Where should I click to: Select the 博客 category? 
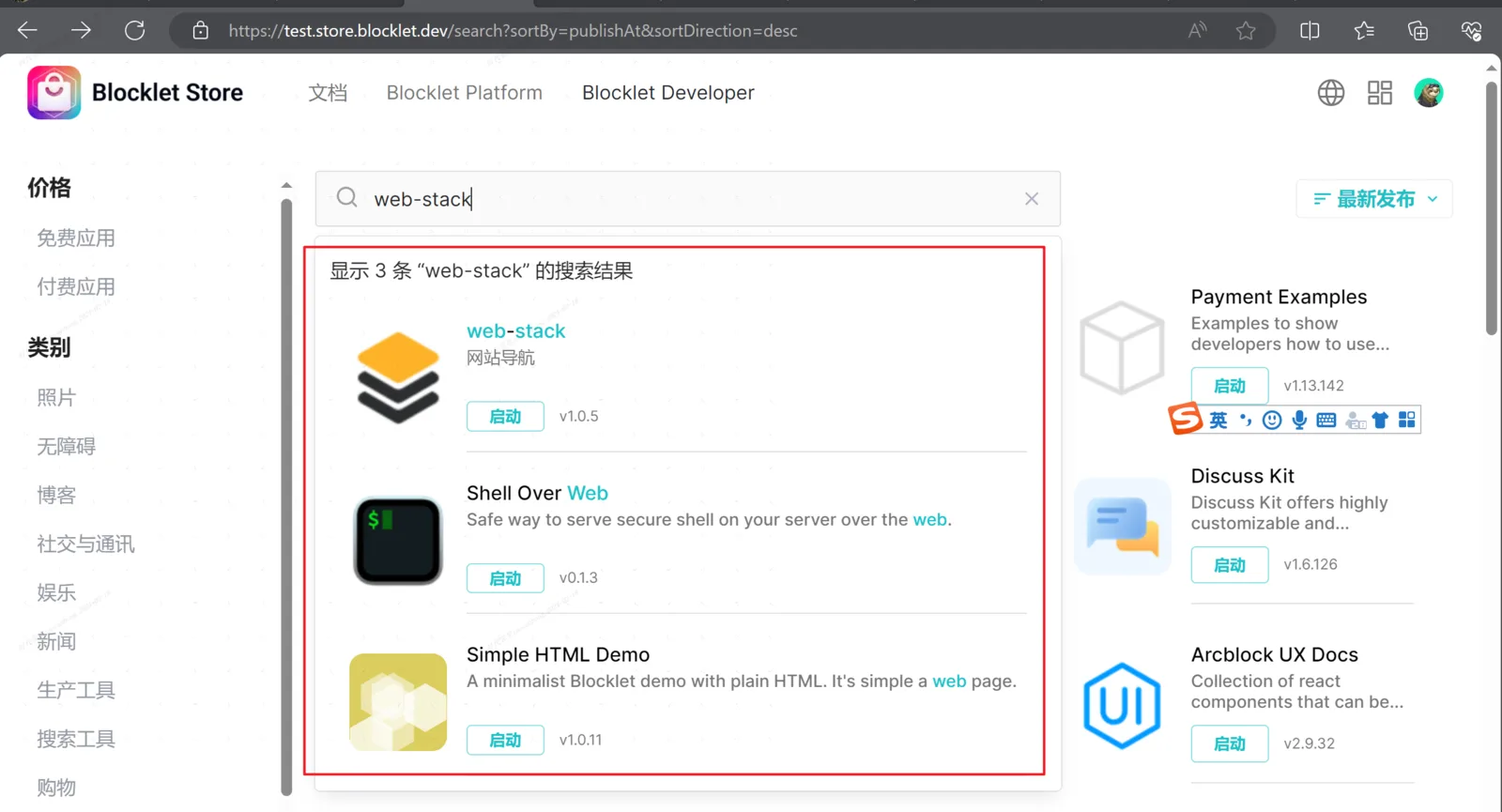pos(56,496)
